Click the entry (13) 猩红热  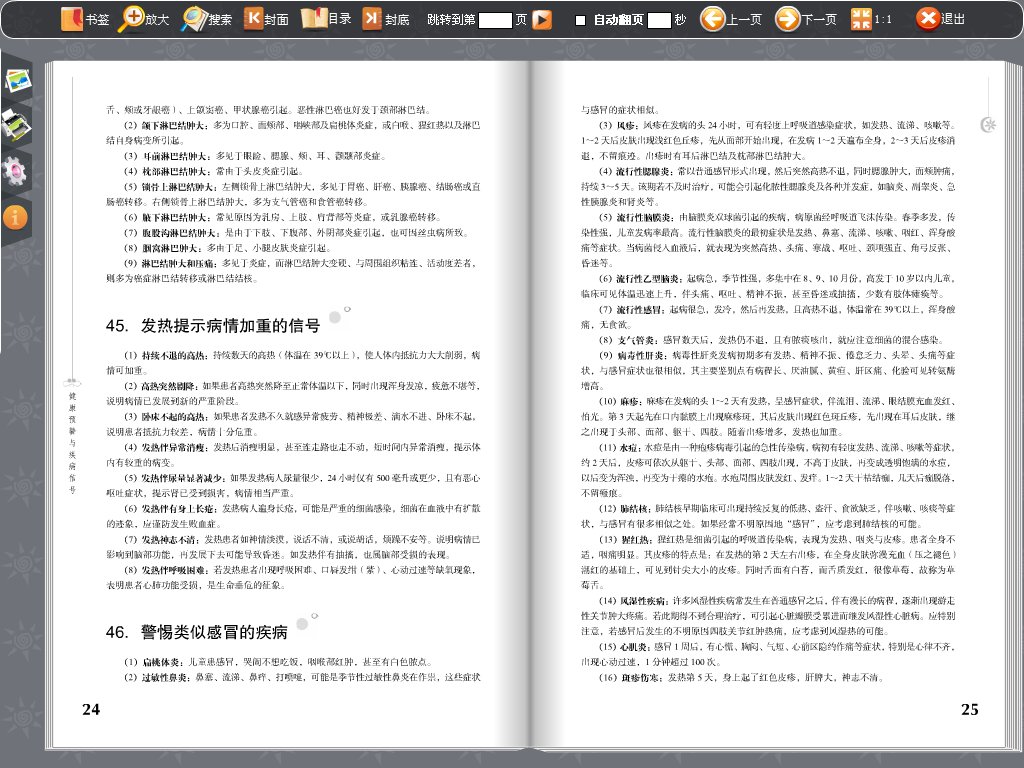(x=626, y=539)
